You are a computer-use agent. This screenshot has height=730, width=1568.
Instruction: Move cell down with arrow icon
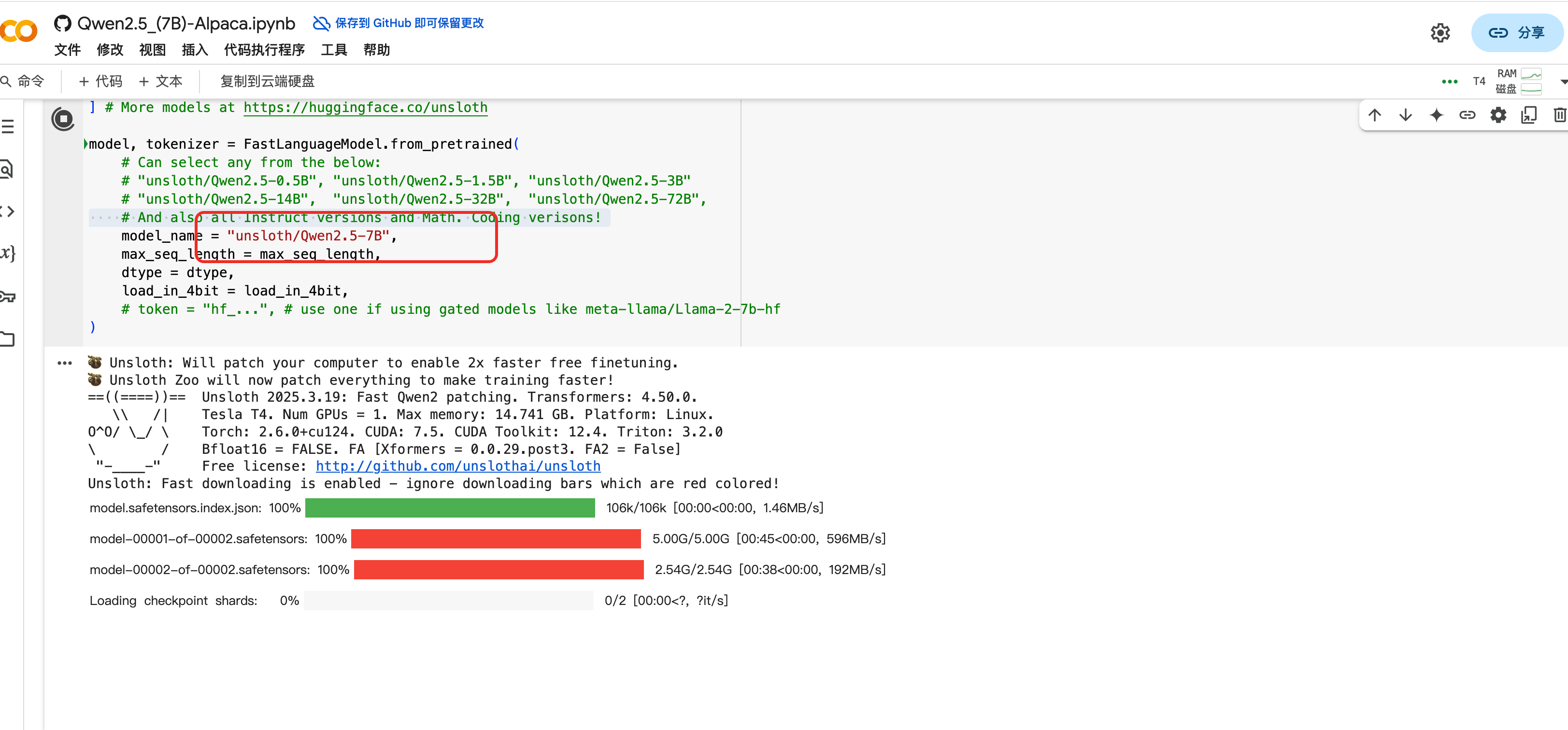[1406, 115]
